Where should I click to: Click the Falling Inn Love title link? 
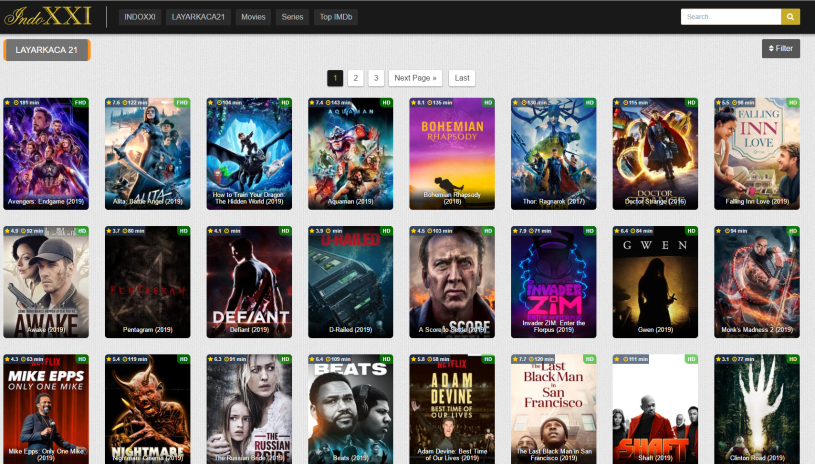756,202
